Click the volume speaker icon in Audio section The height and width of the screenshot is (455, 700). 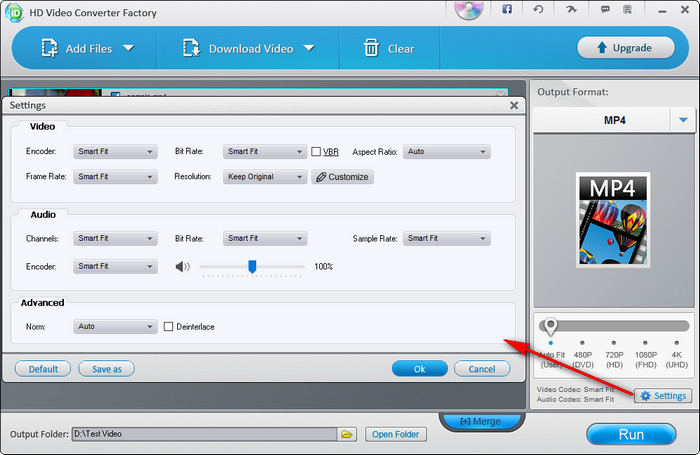pyautogui.click(x=183, y=267)
